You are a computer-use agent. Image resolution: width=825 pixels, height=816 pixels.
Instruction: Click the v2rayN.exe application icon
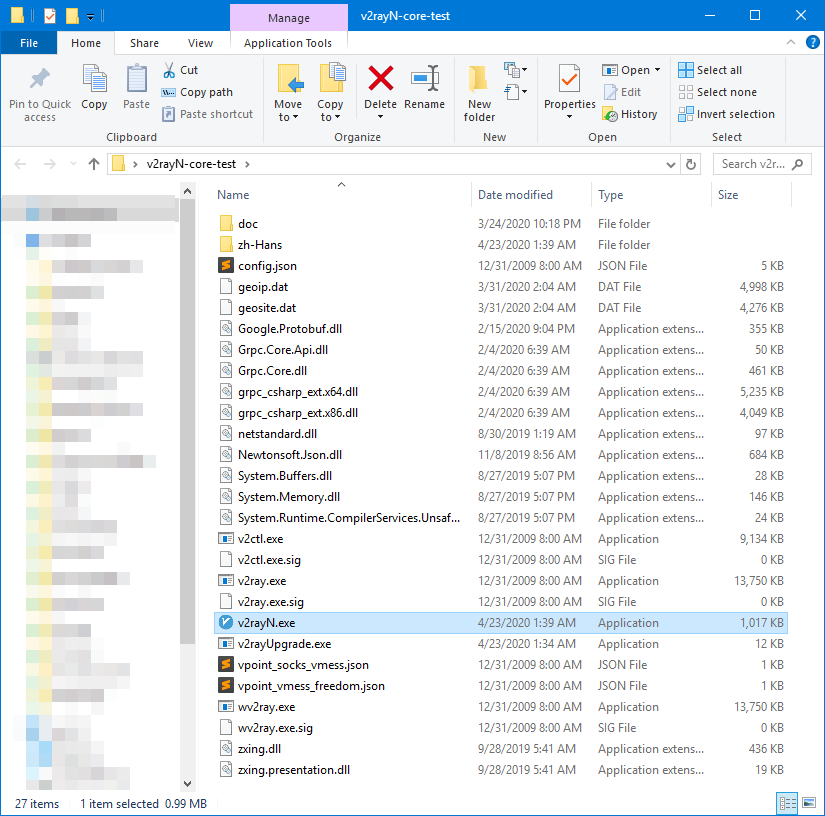point(226,623)
